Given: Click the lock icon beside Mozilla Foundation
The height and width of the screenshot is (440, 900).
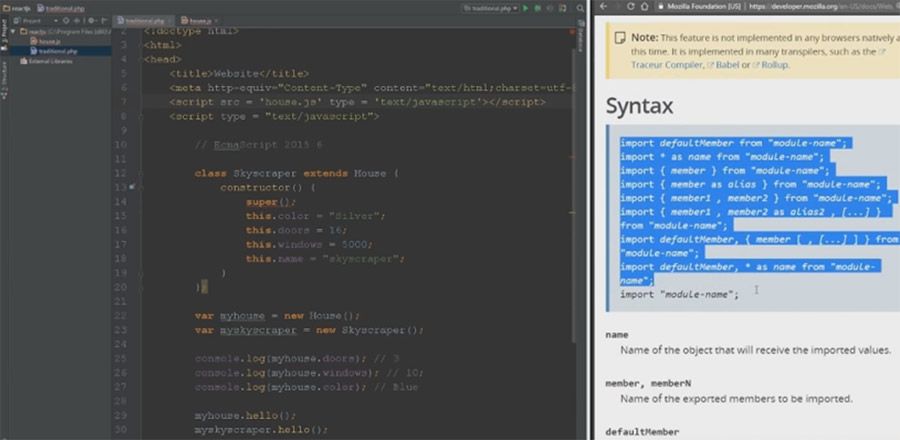Looking at the screenshot, I should click(x=661, y=6).
